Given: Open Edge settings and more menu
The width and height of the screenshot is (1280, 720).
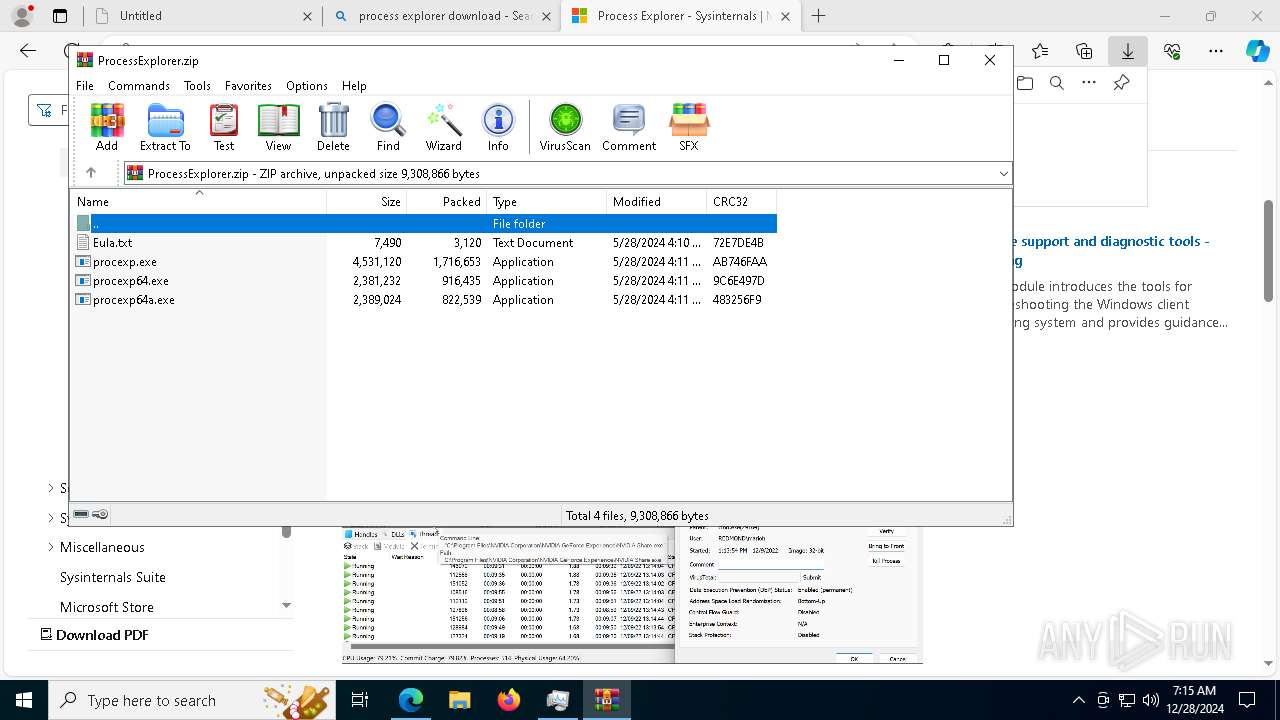Looking at the screenshot, I should (1215, 51).
